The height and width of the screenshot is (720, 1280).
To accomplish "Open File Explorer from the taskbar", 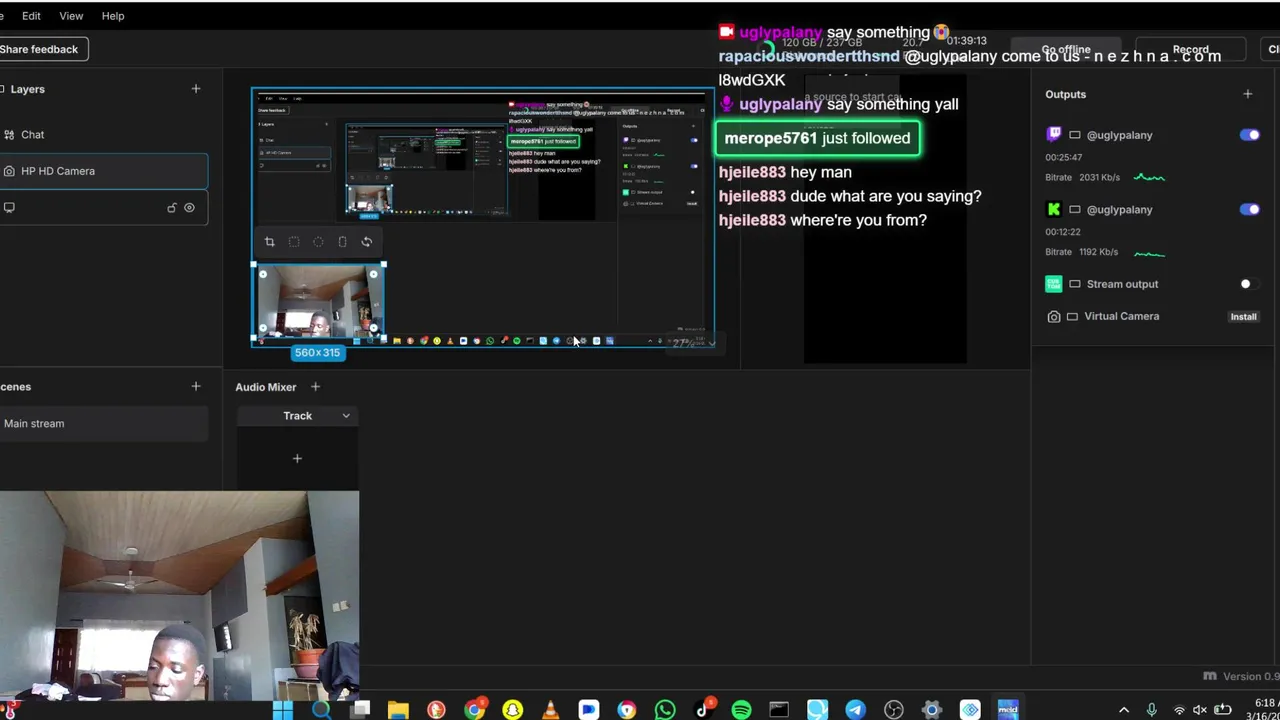I will [x=398, y=710].
